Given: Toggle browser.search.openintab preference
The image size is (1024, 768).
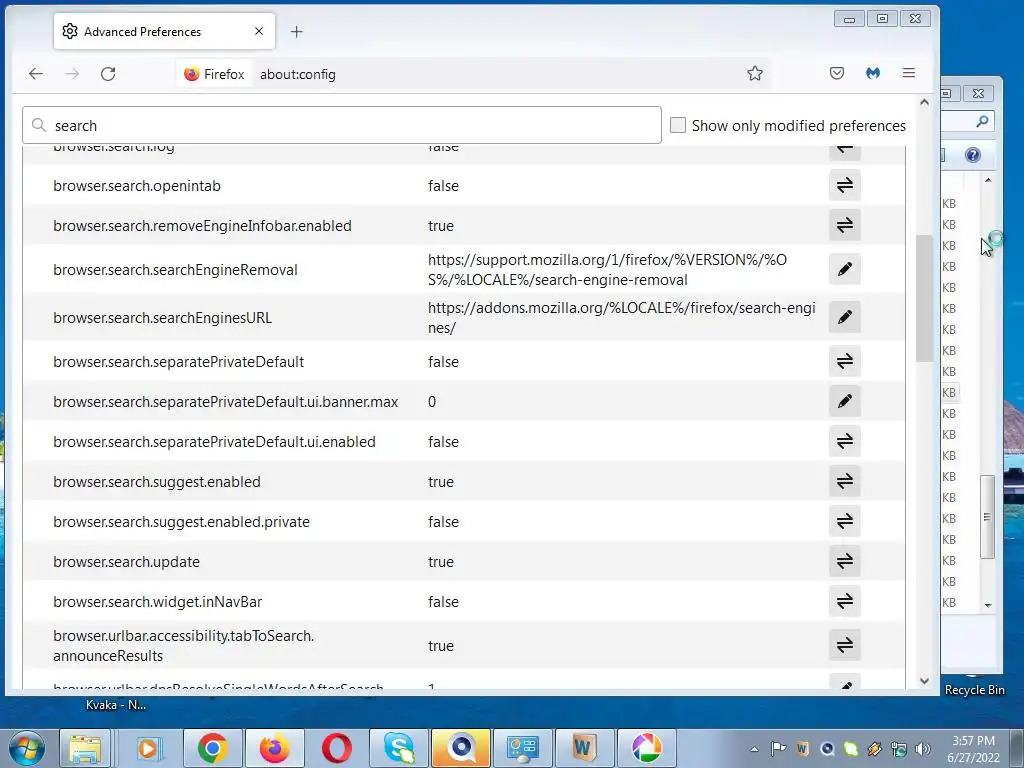Looking at the screenshot, I should coord(844,185).
